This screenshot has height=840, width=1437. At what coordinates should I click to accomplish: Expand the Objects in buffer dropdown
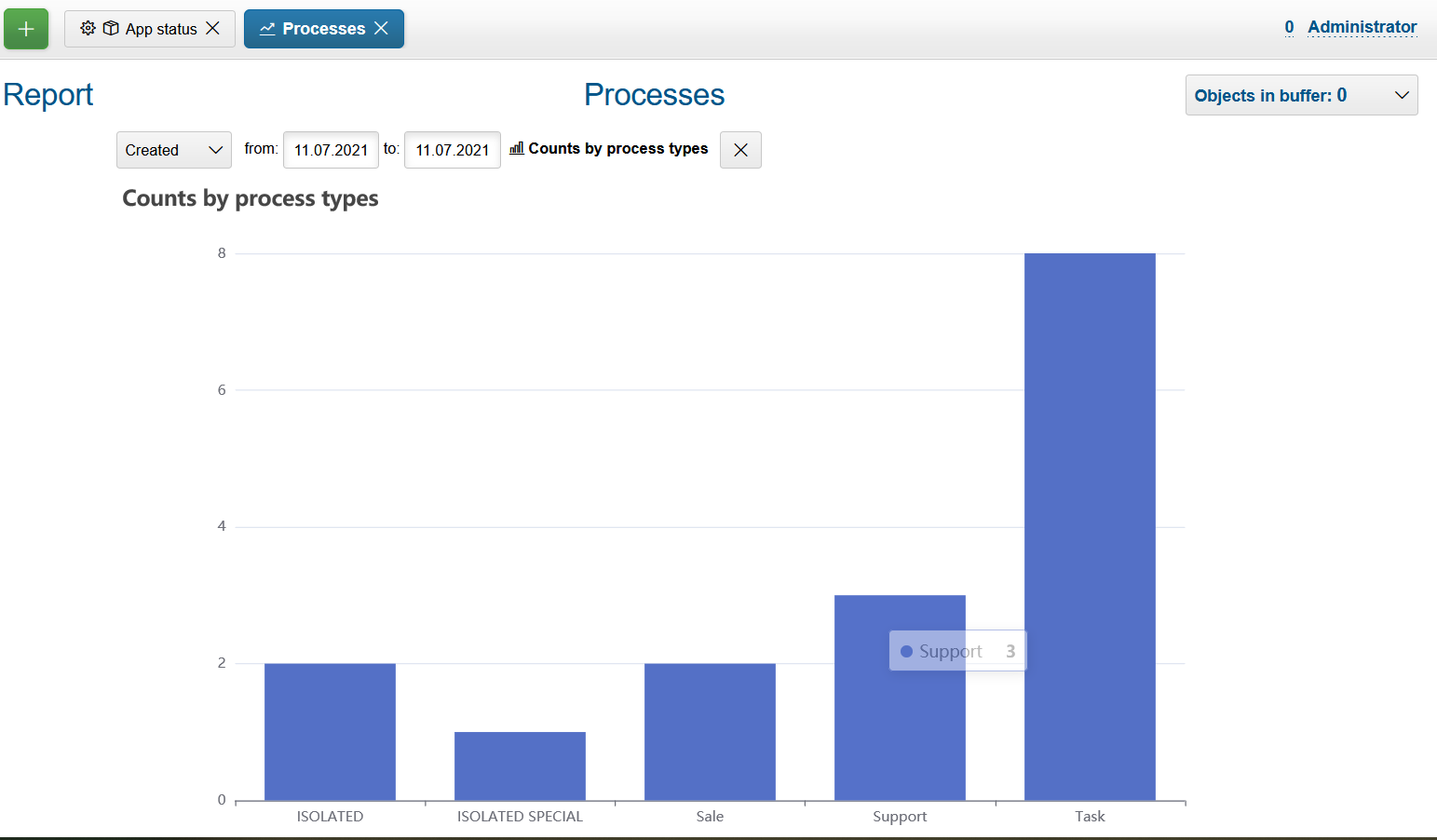pyautogui.click(x=1301, y=95)
